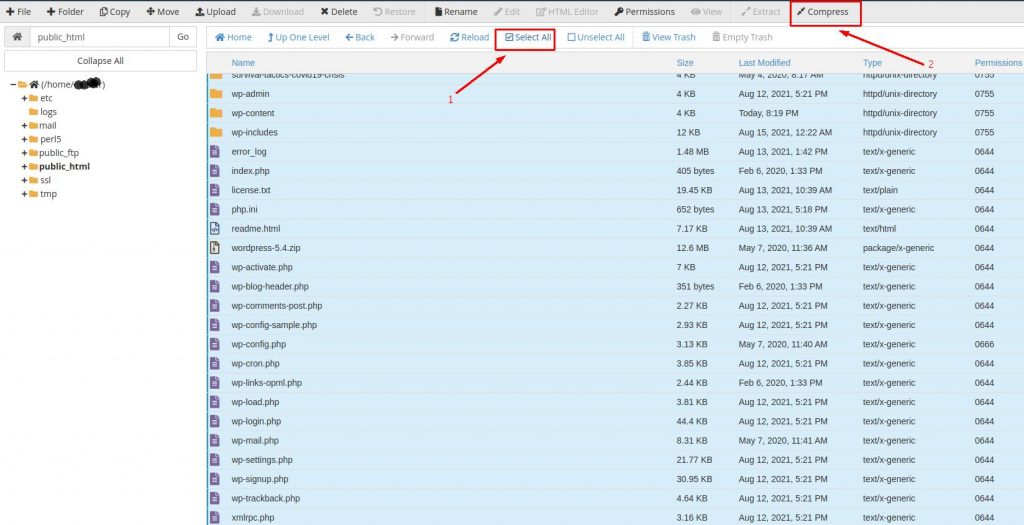Expand the public_ftp tree node
1024x525 pixels.
pos(24,153)
